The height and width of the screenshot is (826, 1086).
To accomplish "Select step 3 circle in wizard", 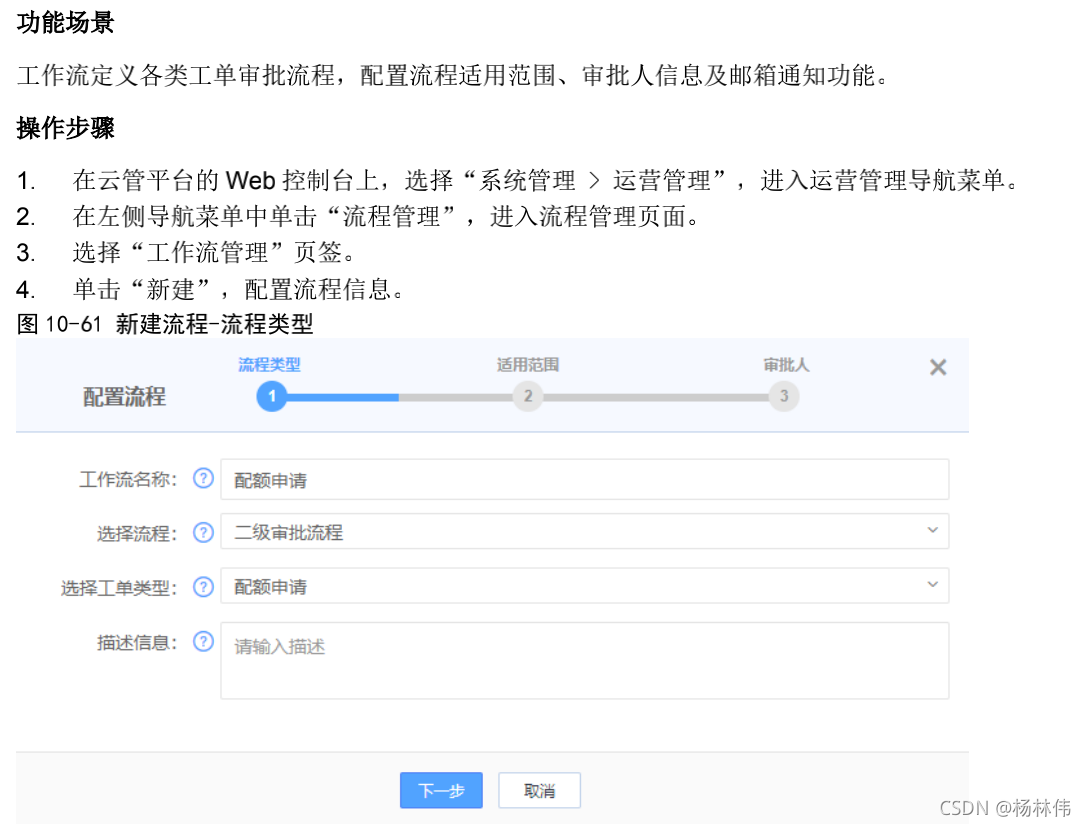I will [784, 397].
